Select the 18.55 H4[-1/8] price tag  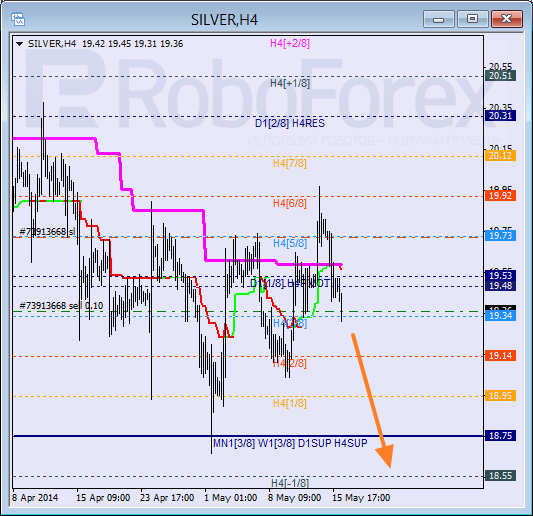point(500,476)
